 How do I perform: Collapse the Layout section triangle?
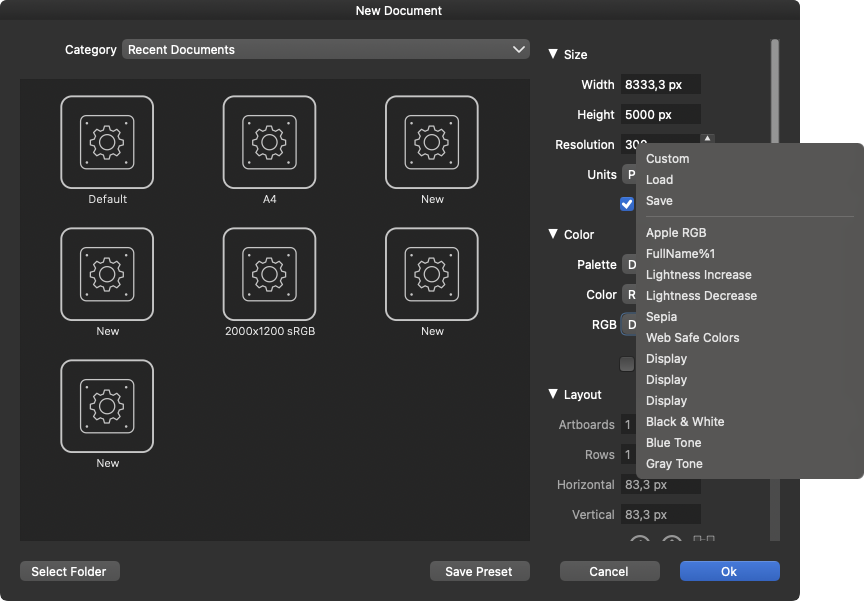(553, 394)
